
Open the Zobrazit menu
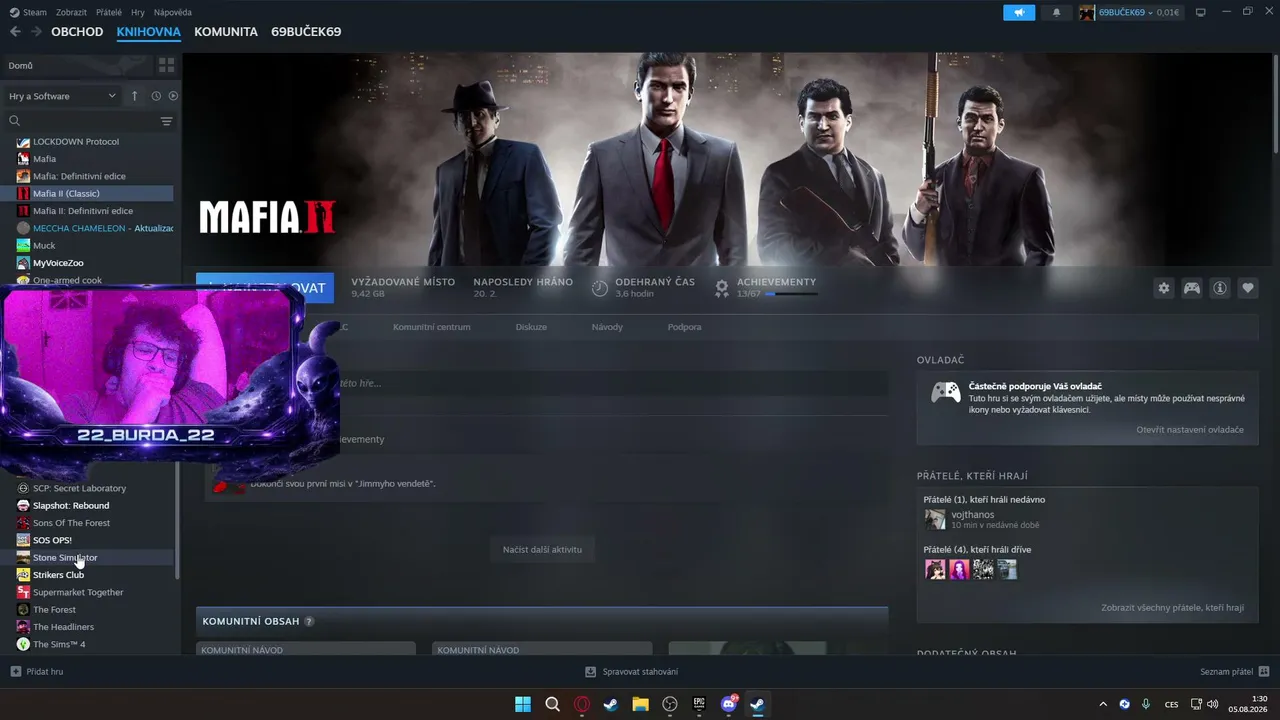tap(70, 12)
